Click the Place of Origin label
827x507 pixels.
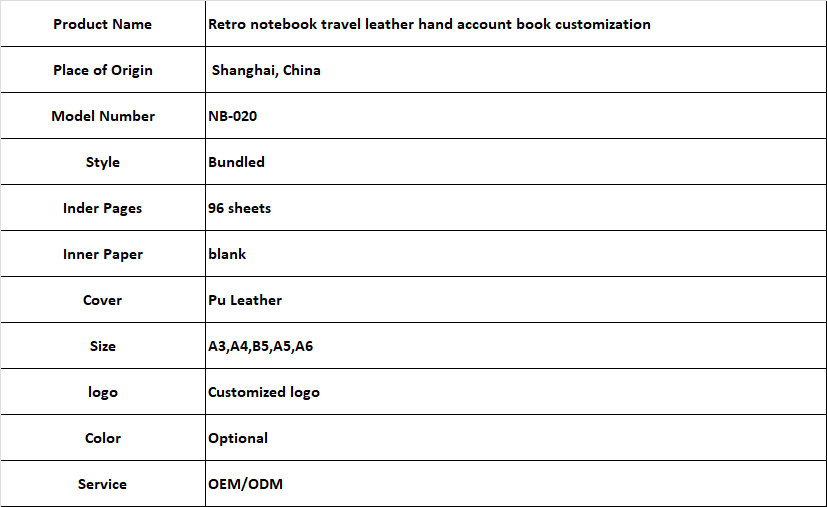pos(103,70)
